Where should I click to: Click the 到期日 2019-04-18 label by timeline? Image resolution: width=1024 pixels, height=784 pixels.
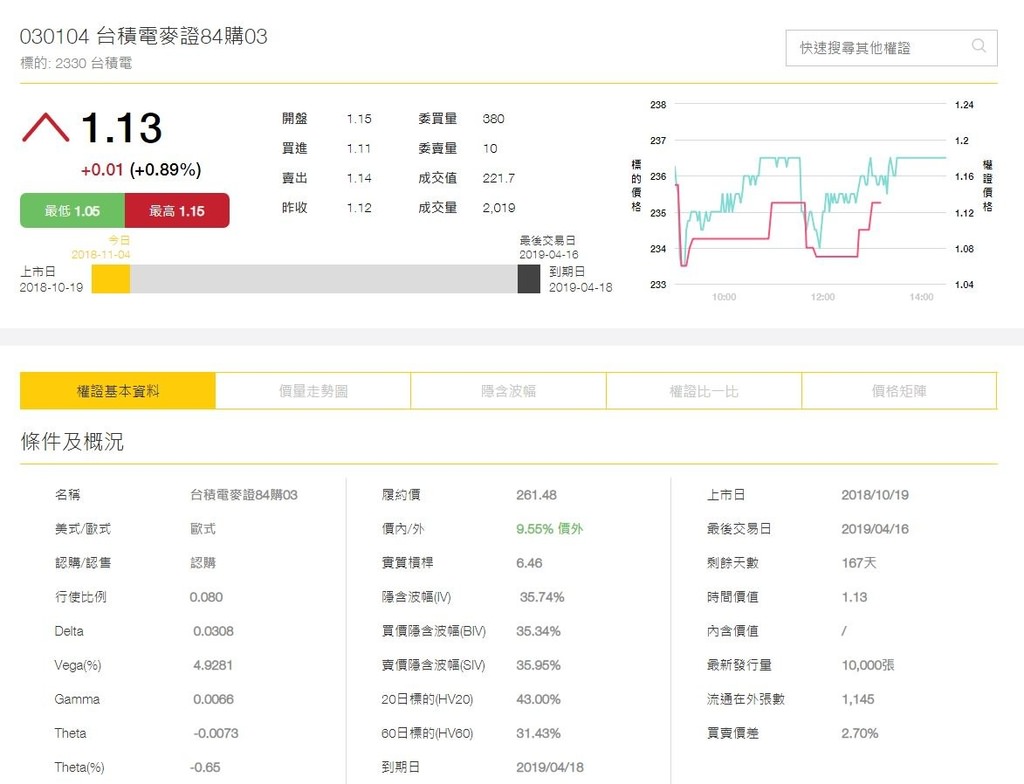[580, 279]
